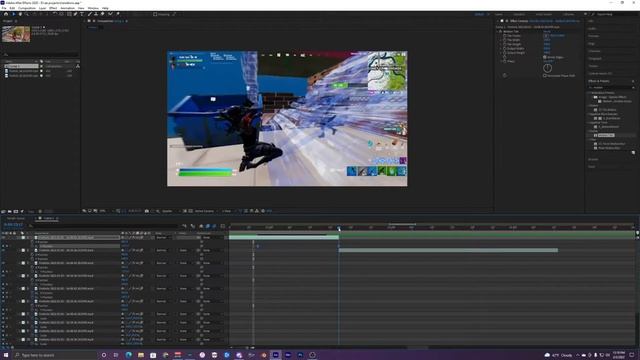Click the snapshot camera icon below the viewer
Image resolution: width=640 pixels, height=360 pixels.
coord(147,211)
